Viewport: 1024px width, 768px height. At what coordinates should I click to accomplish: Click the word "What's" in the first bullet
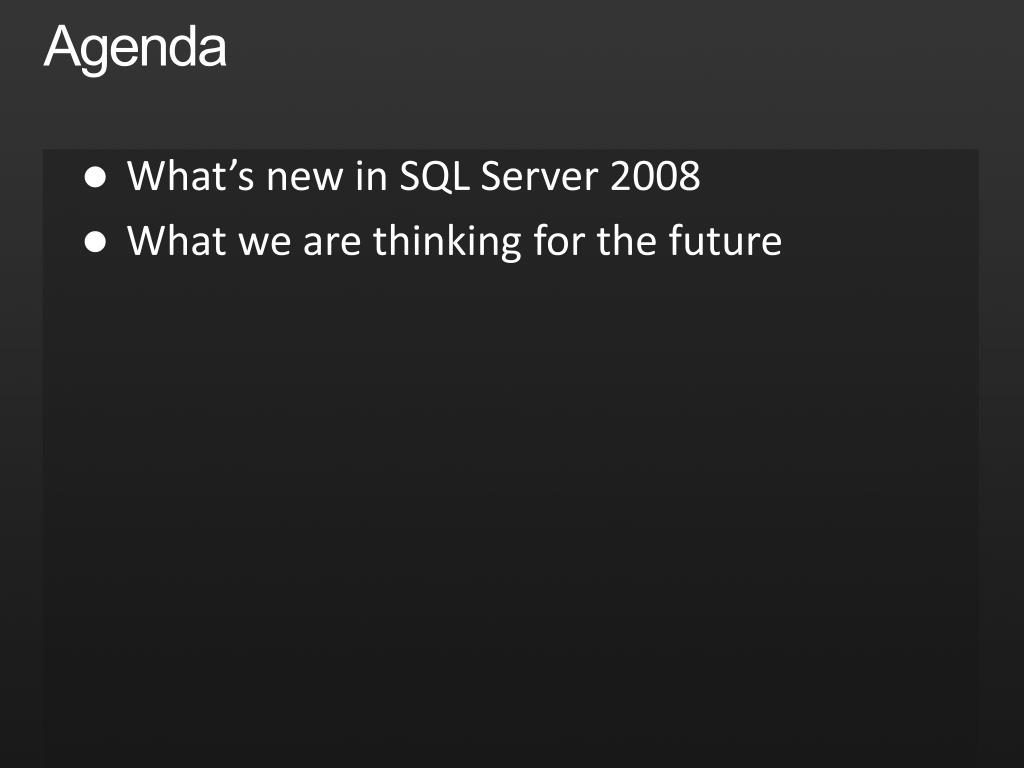tap(191, 175)
